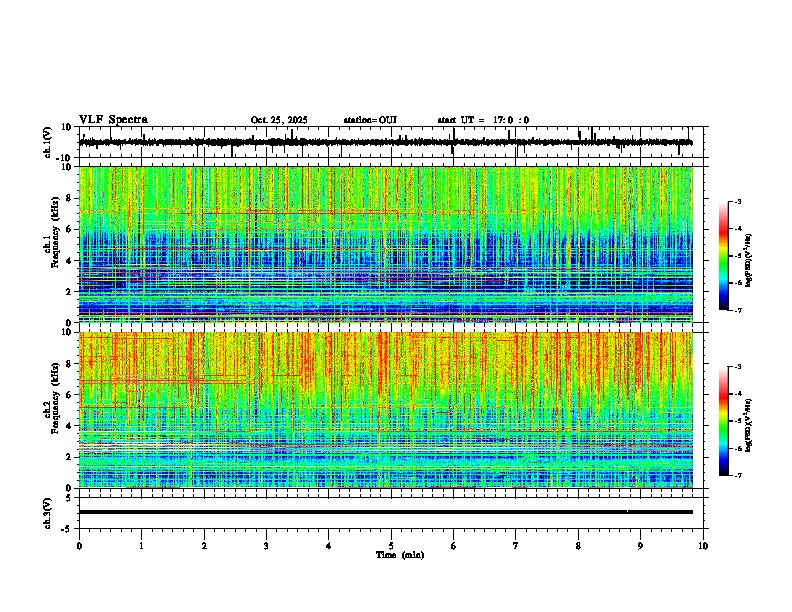Viewport: 792px width, 612px height.
Task: Click the ch.3(V) flat signal bar
Action: coord(386,512)
